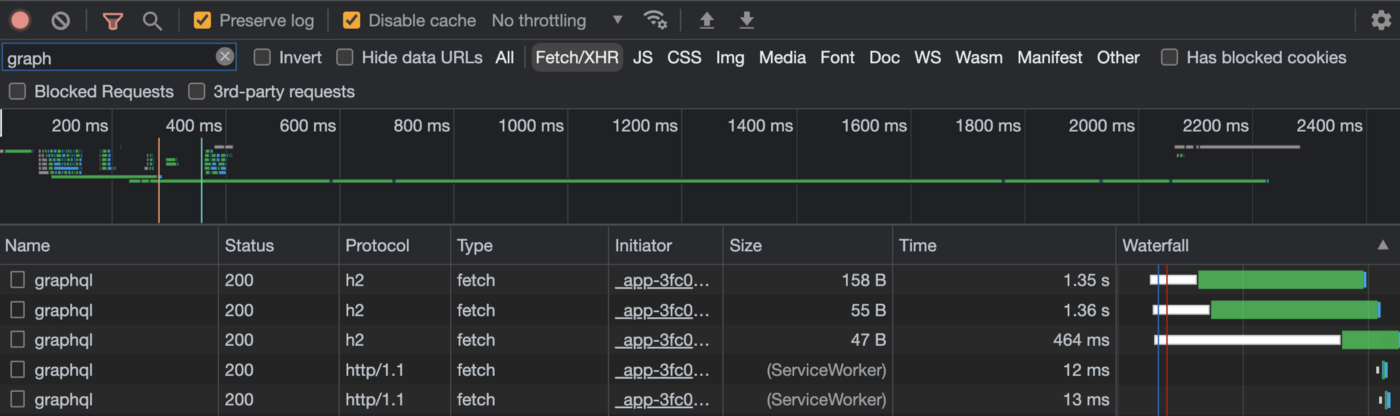Screen dimensions: 1400x416
Task: Sort requests by Size column header
Action: (x=746, y=245)
